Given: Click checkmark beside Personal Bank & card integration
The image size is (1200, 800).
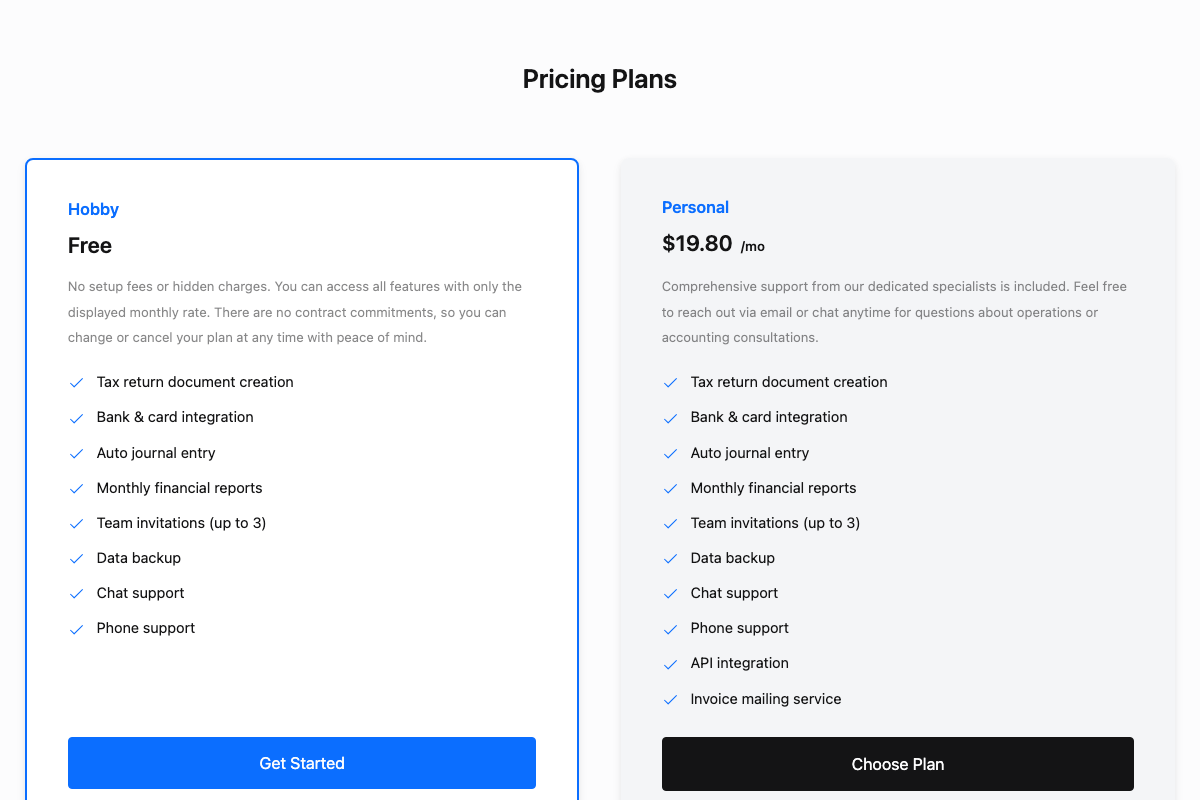Looking at the screenshot, I should point(670,418).
